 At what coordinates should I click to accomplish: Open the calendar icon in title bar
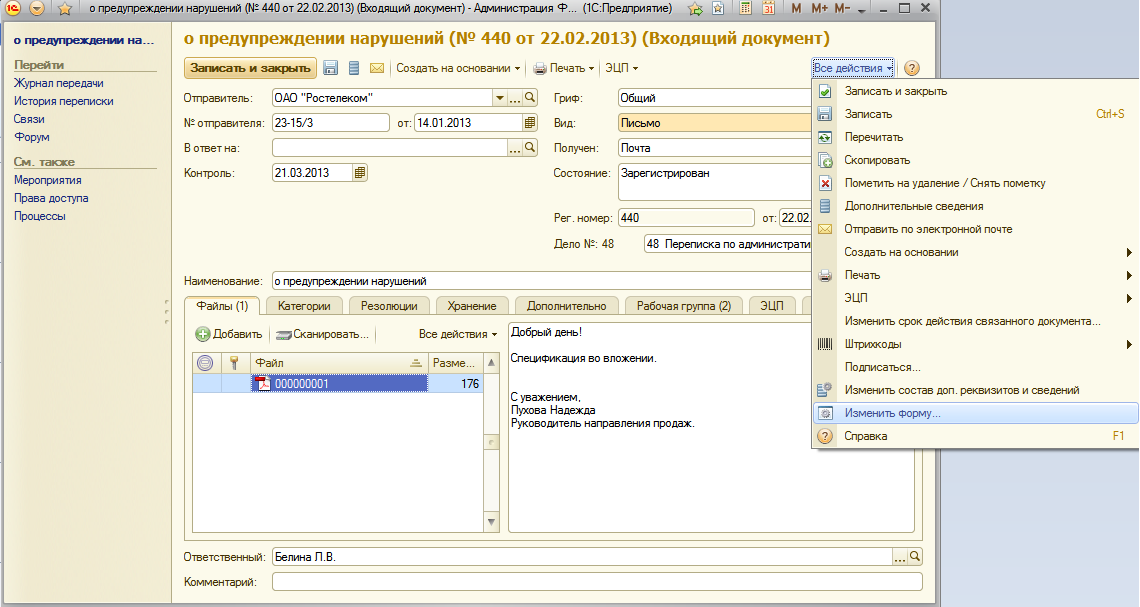pos(768,9)
